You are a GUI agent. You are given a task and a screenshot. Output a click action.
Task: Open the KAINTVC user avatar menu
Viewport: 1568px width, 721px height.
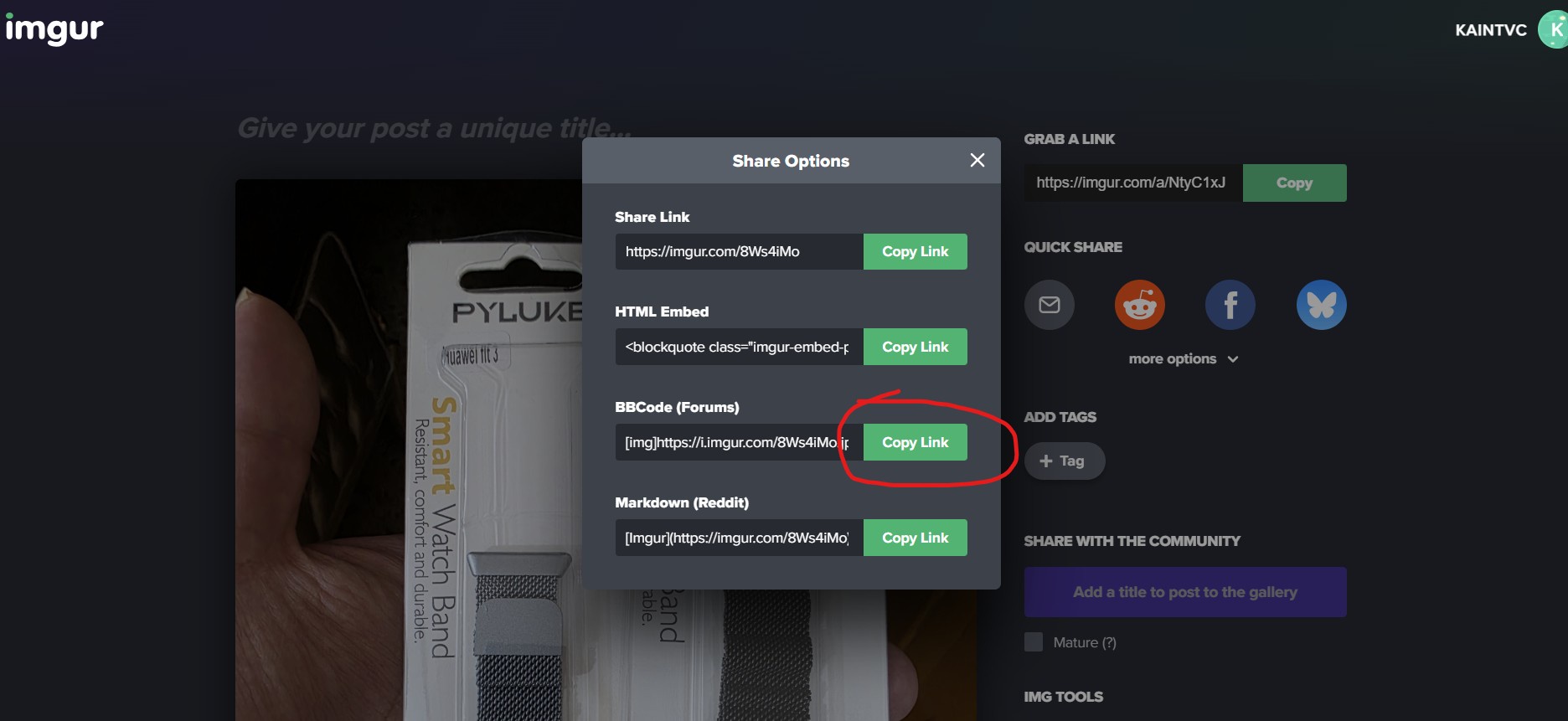(x=1554, y=30)
